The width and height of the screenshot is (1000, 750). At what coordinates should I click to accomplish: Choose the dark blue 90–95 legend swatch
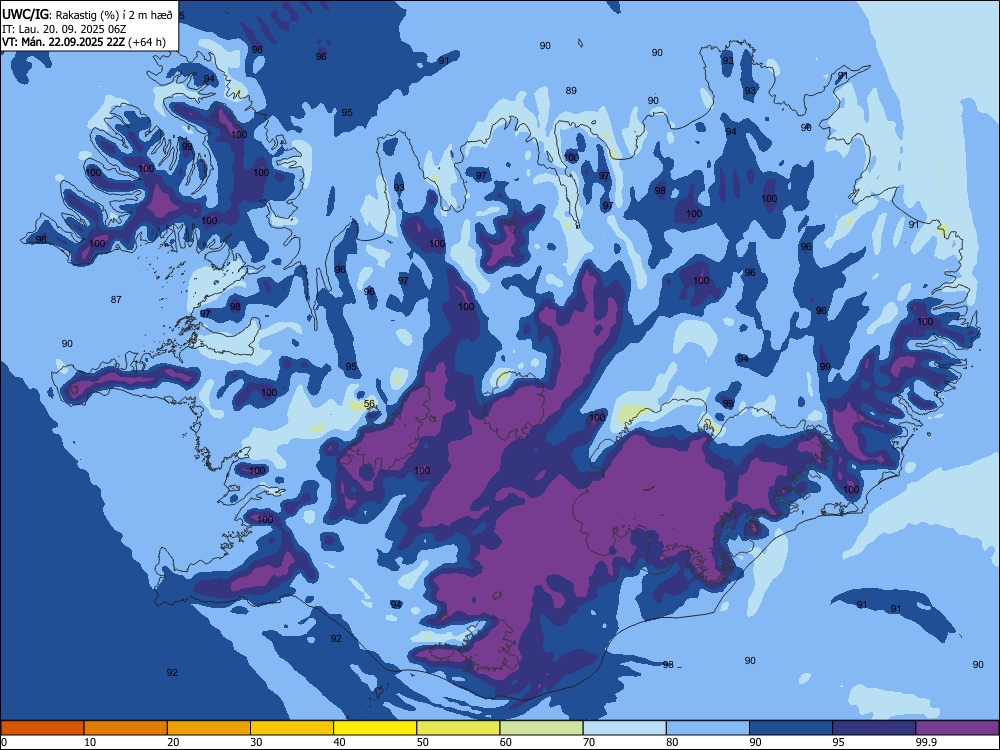tap(791, 728)
